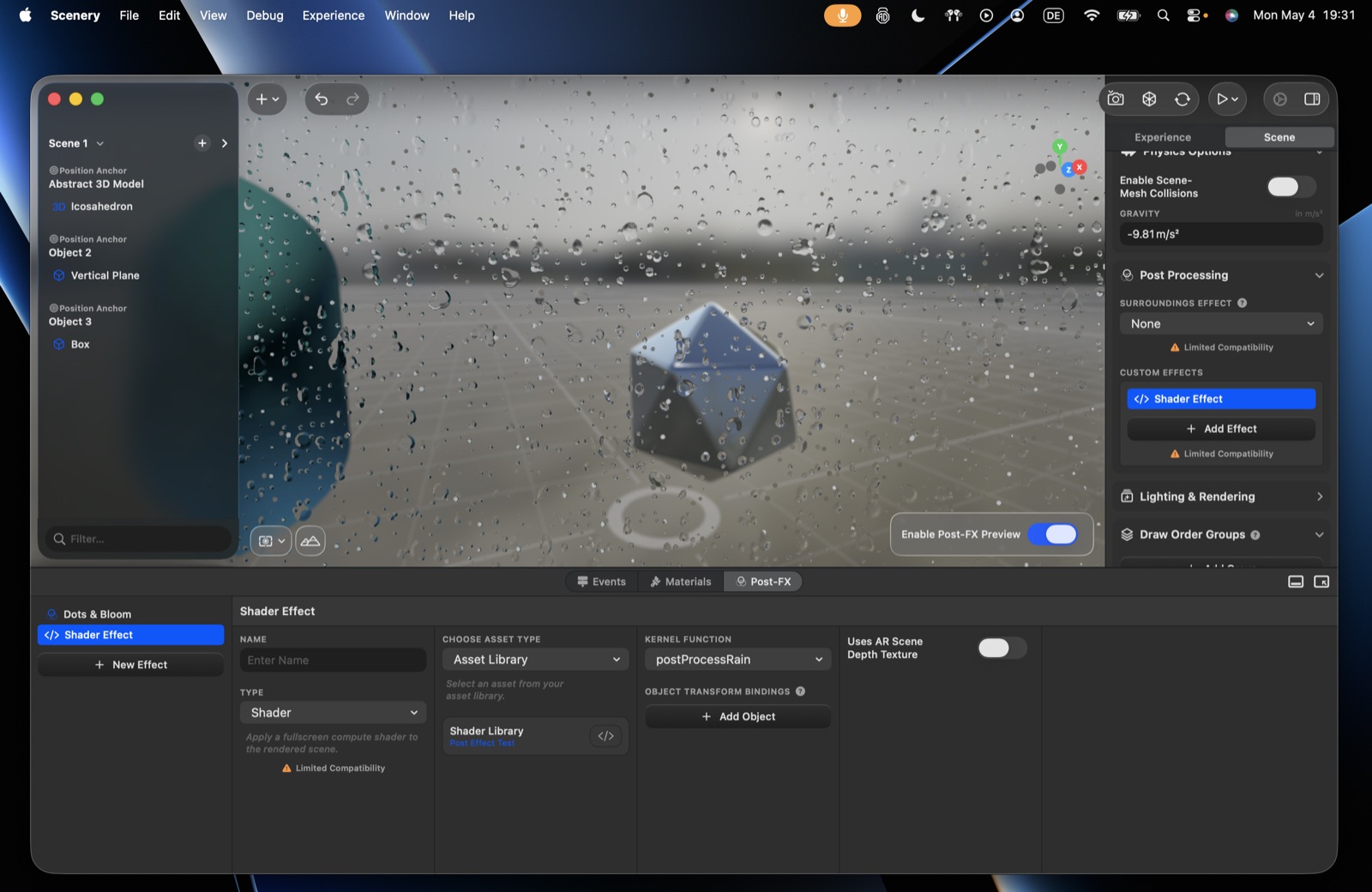Click the dimmed circular icon beside the inspector toggle
The image size is (1372, 892).
pyautogui.click(x=1280, y=99)
